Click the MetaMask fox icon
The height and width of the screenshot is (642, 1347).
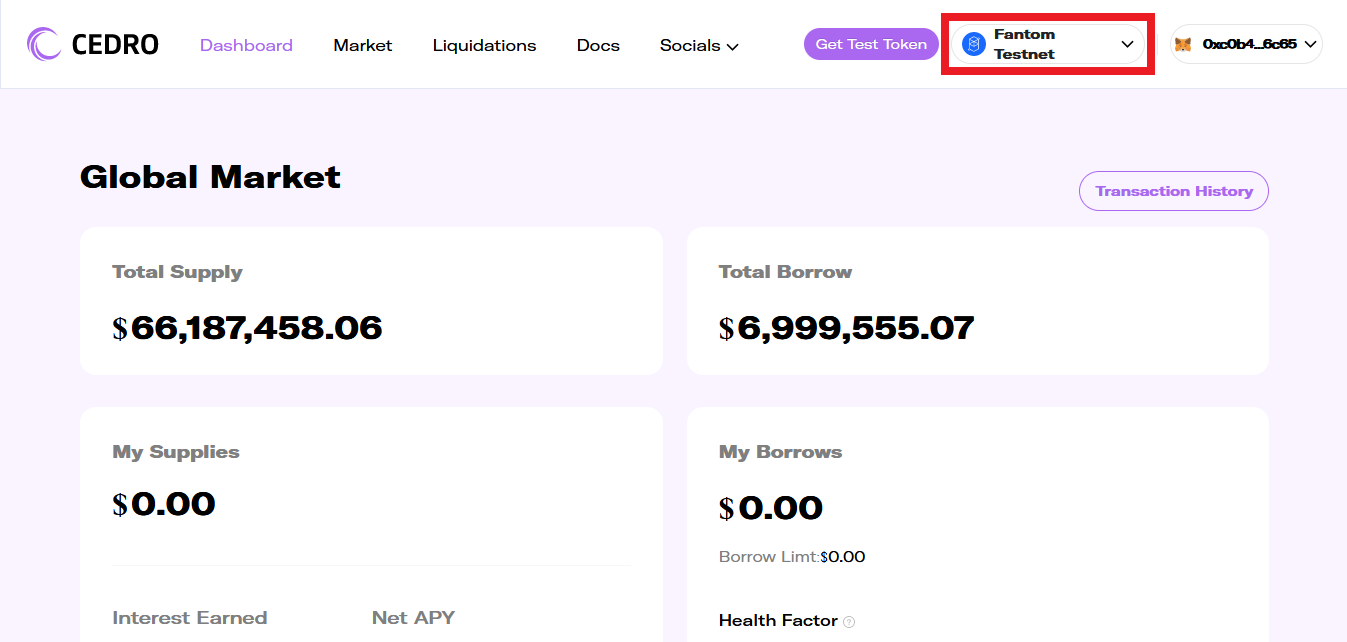click(x=1183, y=44)
